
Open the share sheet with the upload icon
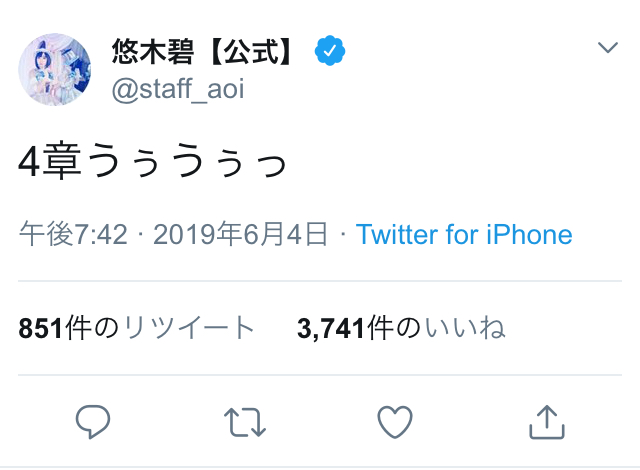click(546, 420)
